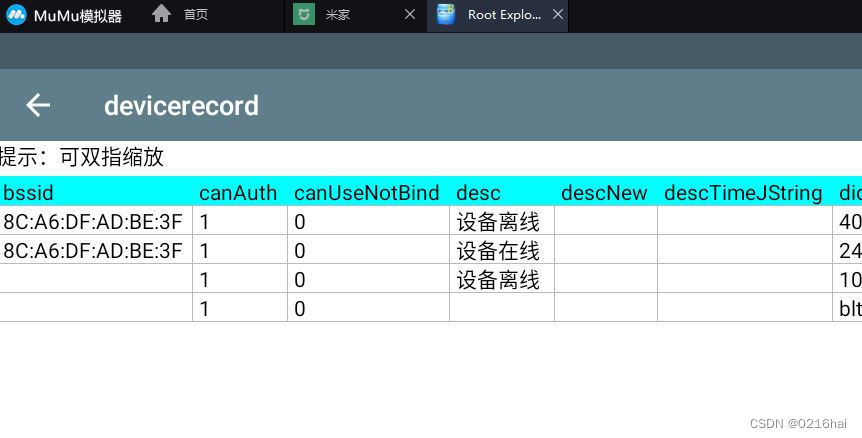
Task: Click the first row 设备离线 cell
Action: (501, 221)
